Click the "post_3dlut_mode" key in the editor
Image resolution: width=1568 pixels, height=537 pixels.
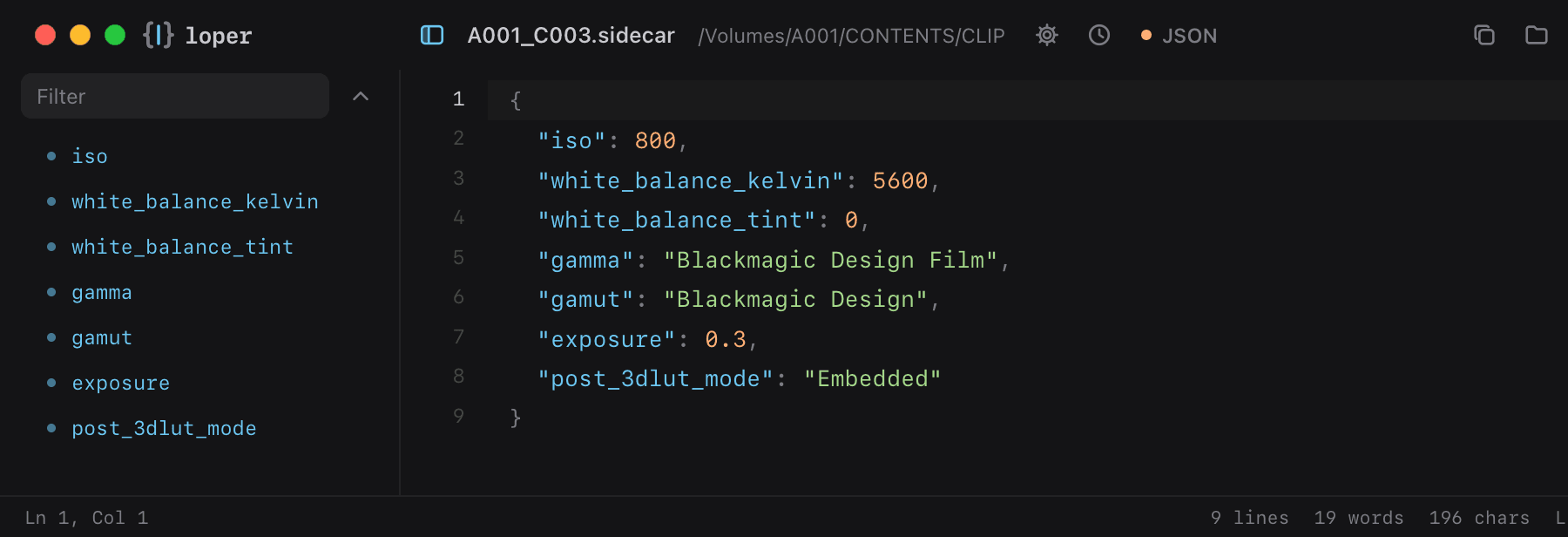pyautogui.click(x=655, y=378)
